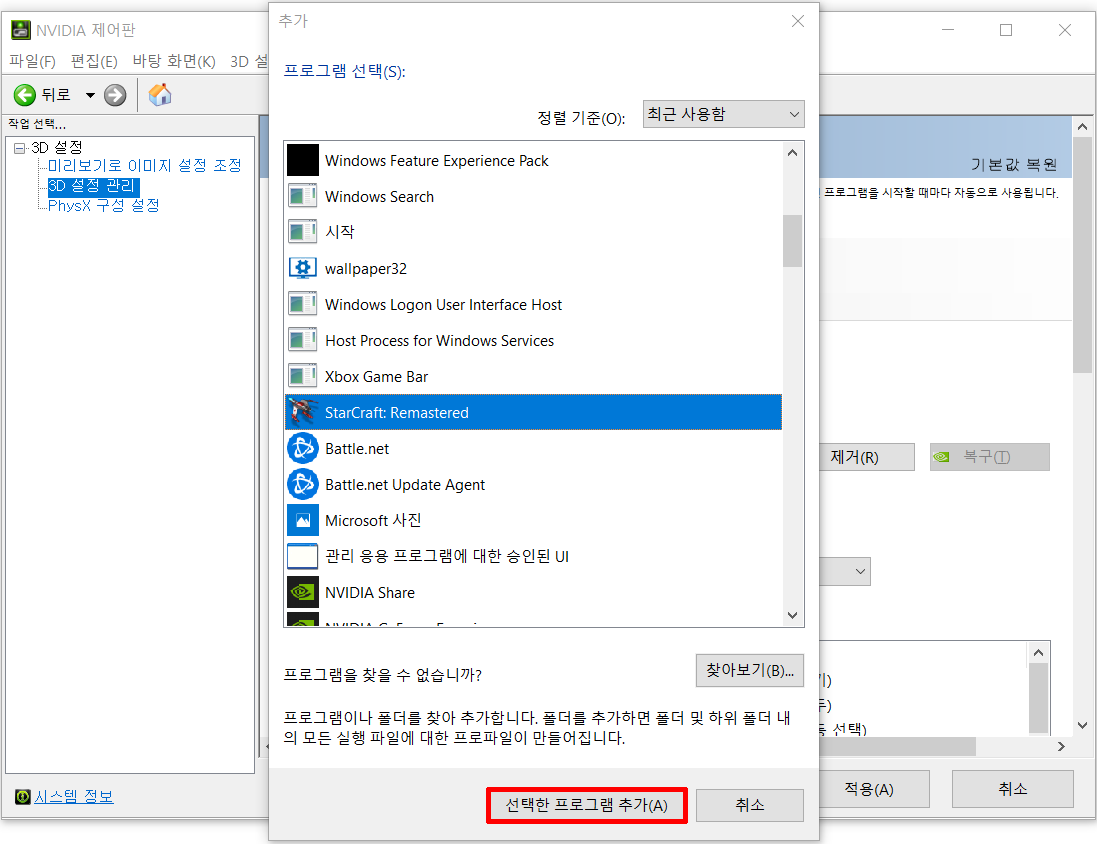Click main window vertical scrollbar up arrow
This screenshot has width=1097, height=844.
(x=1082, y=127)
